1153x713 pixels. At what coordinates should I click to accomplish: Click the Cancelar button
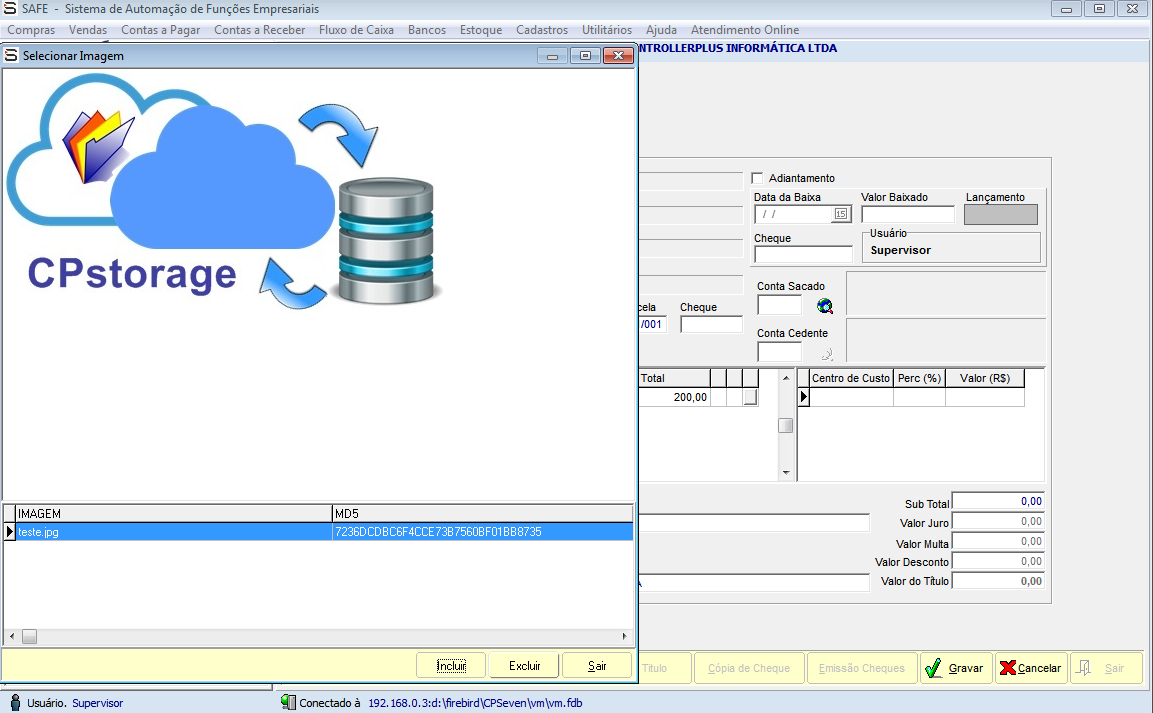(1031, 668)
